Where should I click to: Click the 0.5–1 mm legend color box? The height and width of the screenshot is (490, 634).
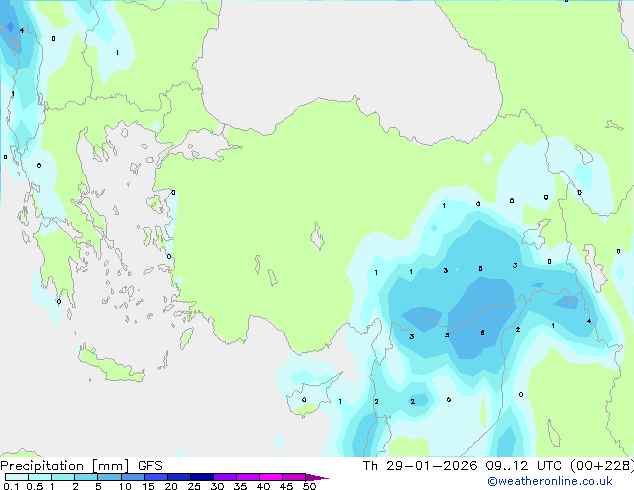[x=40, y=477]
